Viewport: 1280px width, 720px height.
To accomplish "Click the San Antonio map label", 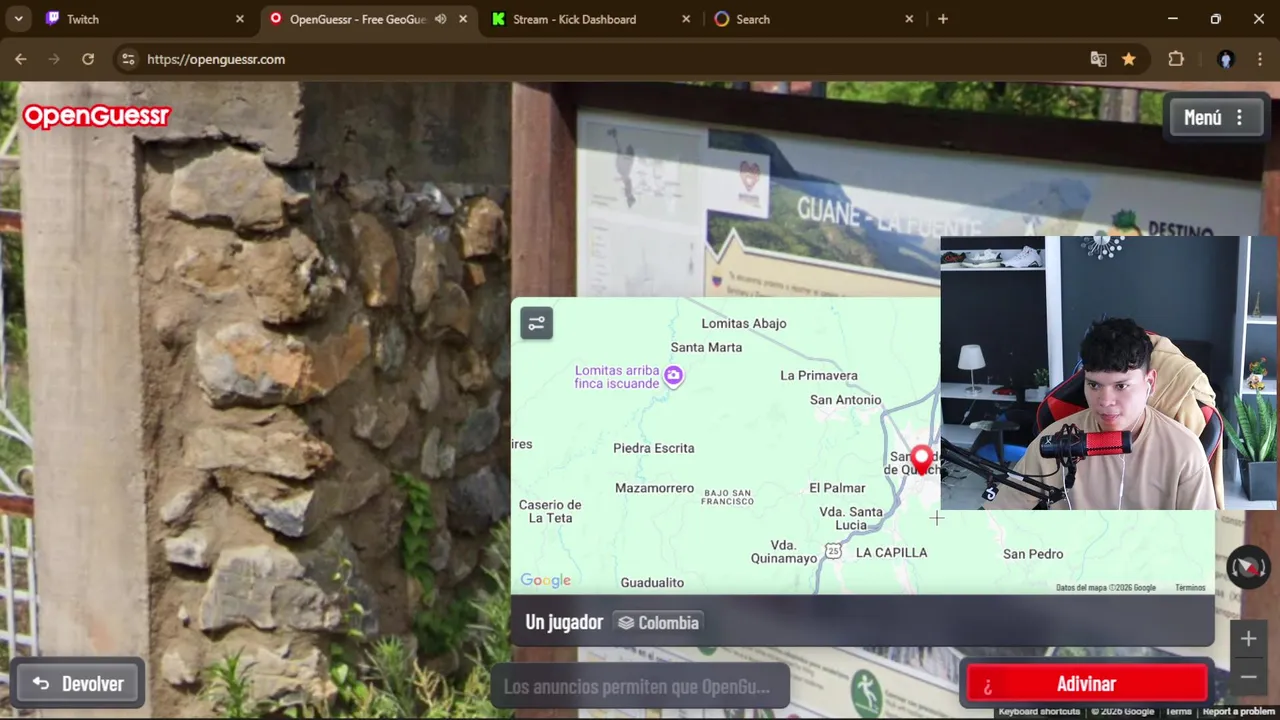I will pos(846,400).
